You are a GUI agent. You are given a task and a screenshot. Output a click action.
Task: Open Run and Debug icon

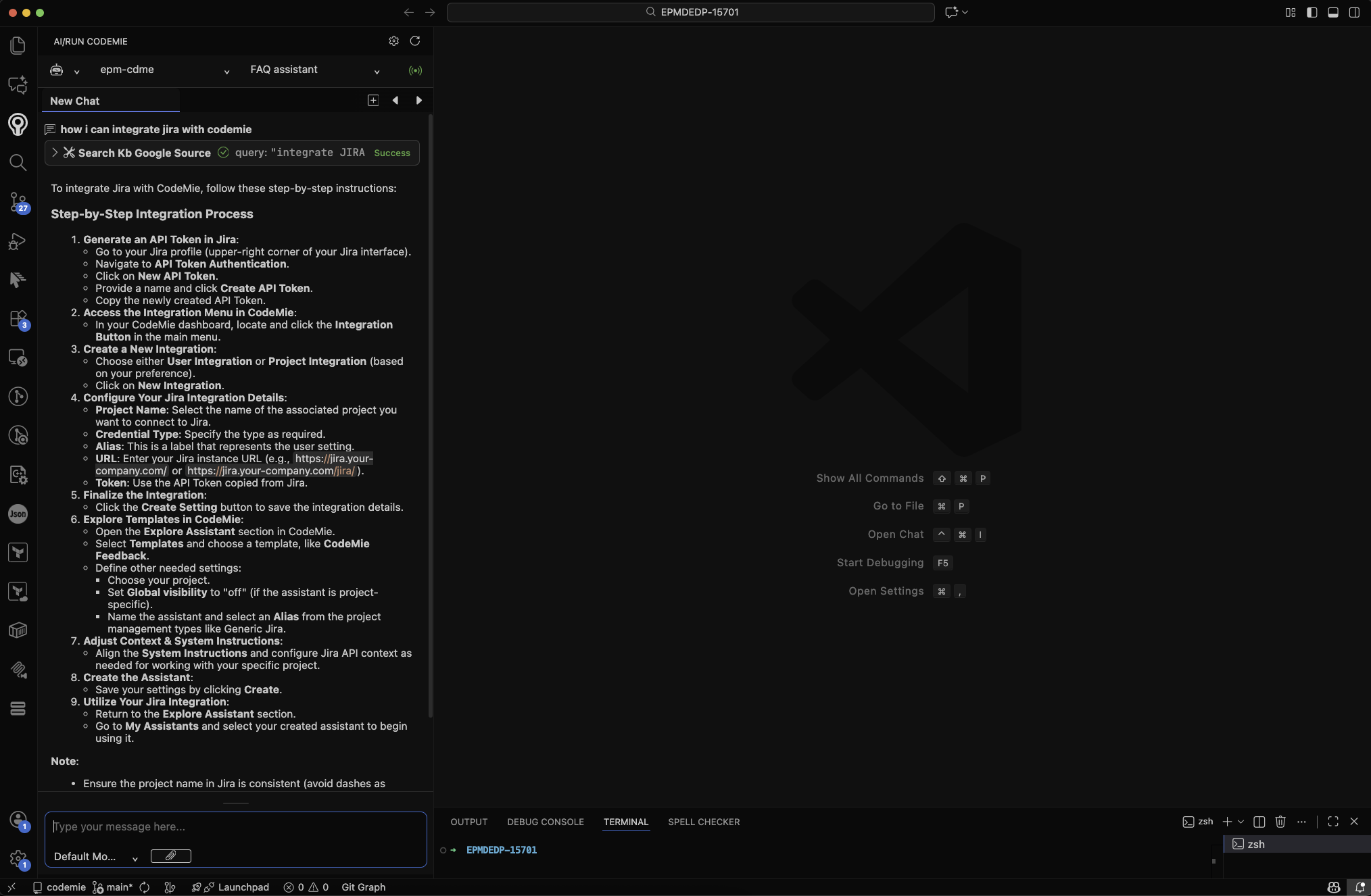18,241
